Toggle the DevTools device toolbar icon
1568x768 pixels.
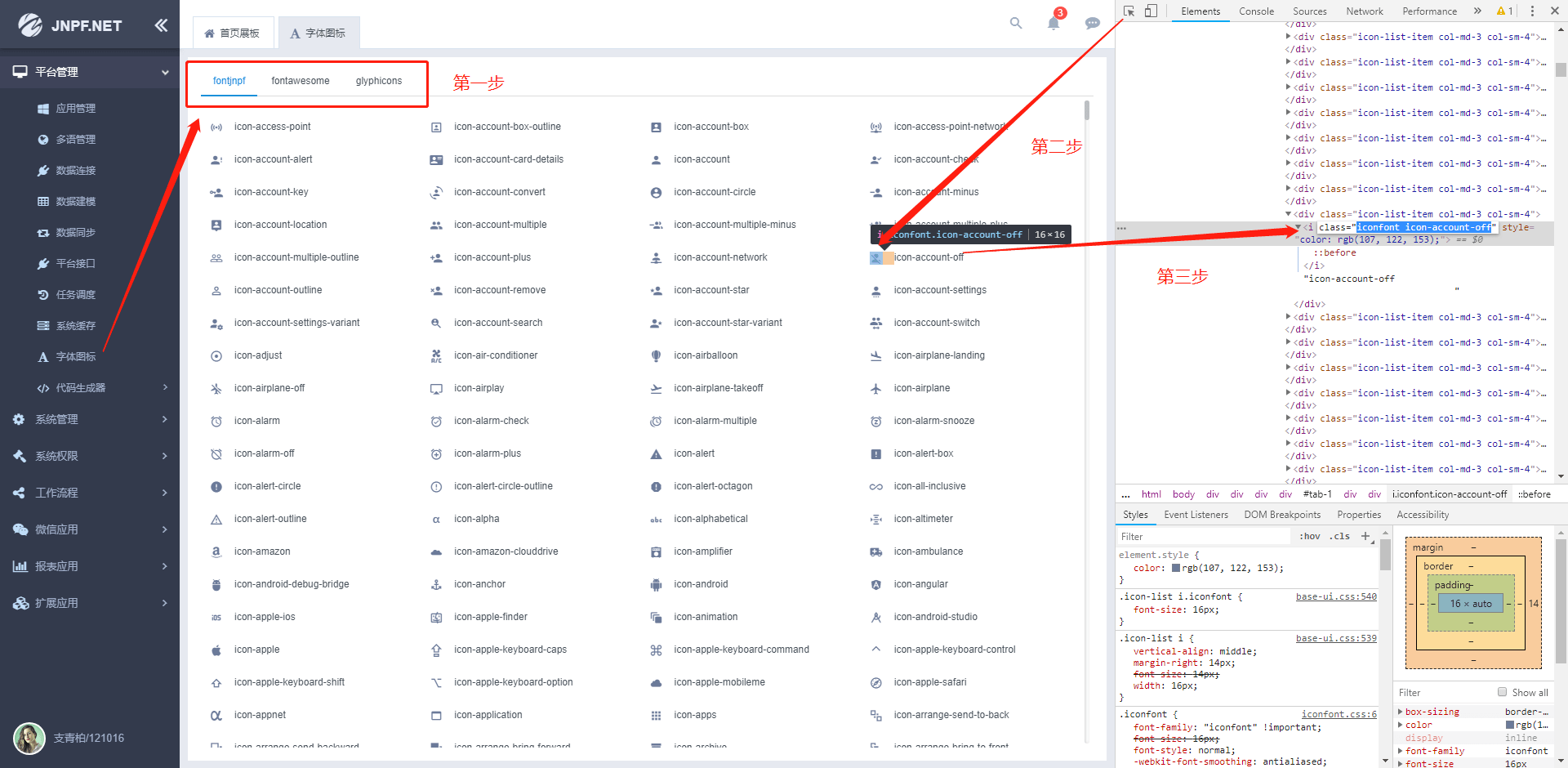click(x=1151, y=11)
